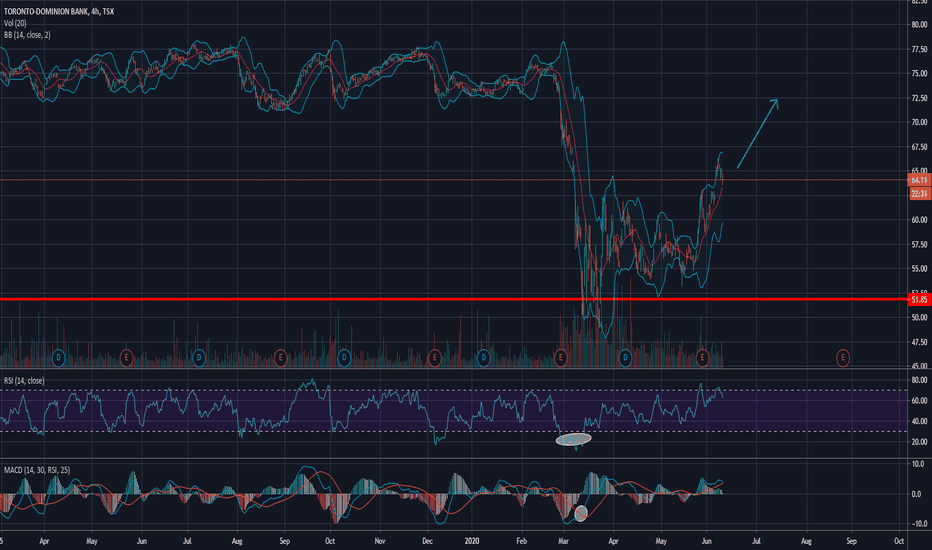The image size is (932, 550).
Task: Click the earnings marker before June 2019
Action: pos(126,358)
